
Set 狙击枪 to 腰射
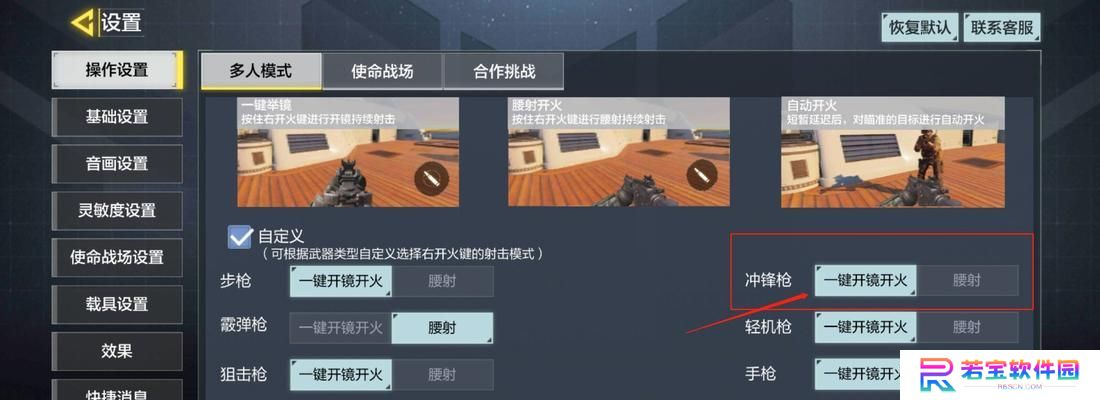pos(443,375)
